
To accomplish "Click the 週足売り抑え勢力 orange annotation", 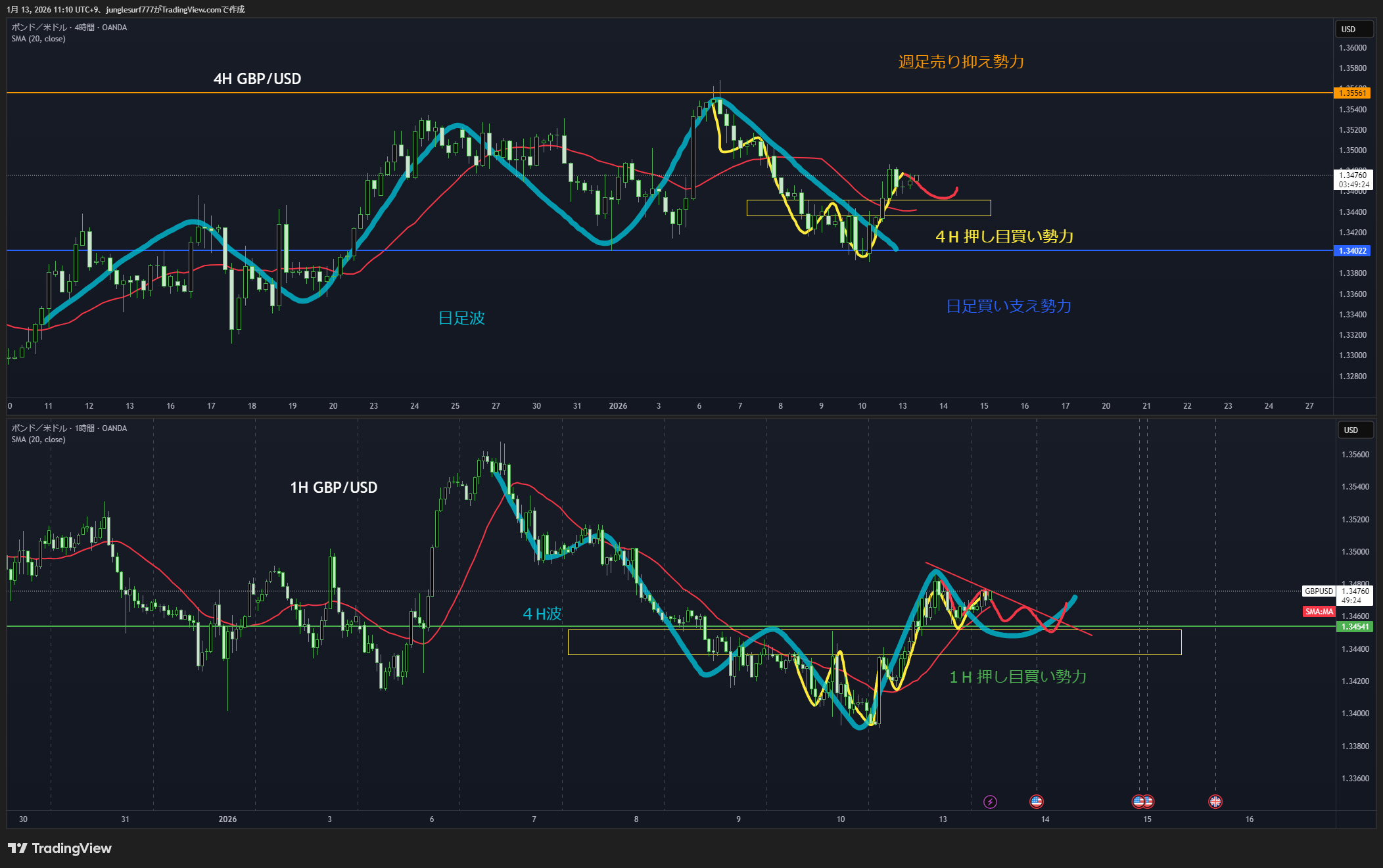I will tap(961, 62).
